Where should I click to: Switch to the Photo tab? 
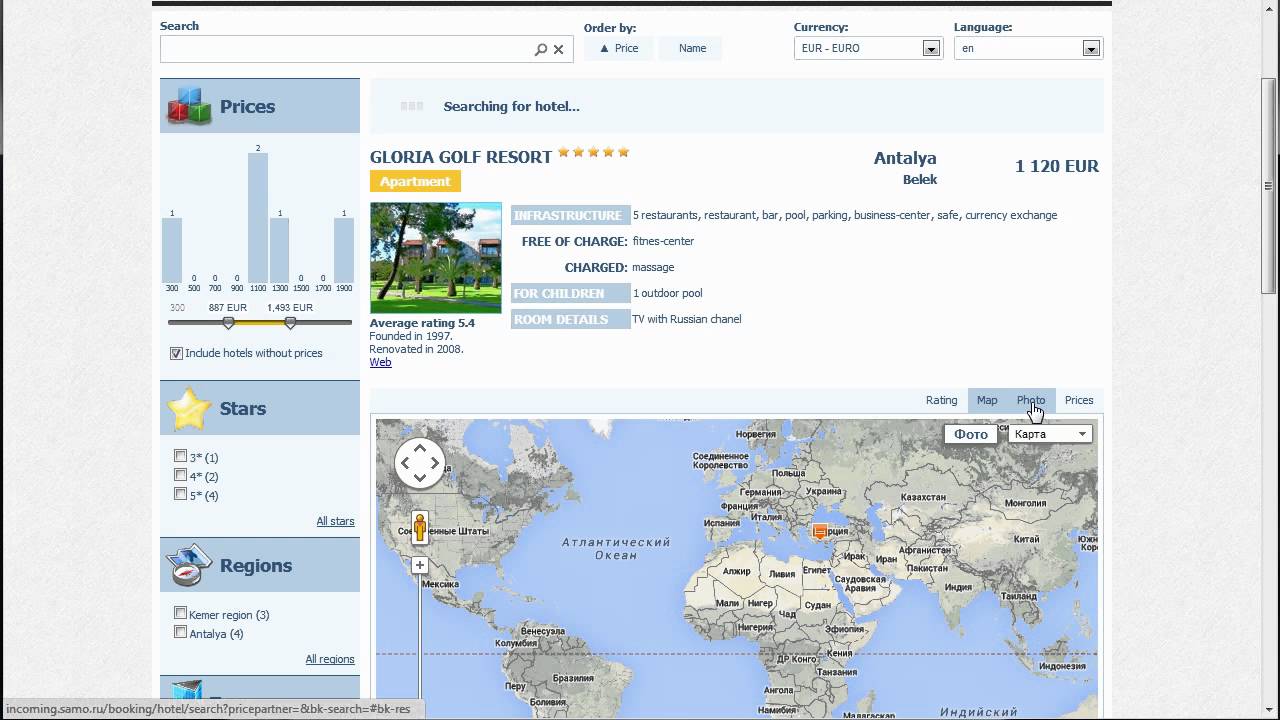1031,400
